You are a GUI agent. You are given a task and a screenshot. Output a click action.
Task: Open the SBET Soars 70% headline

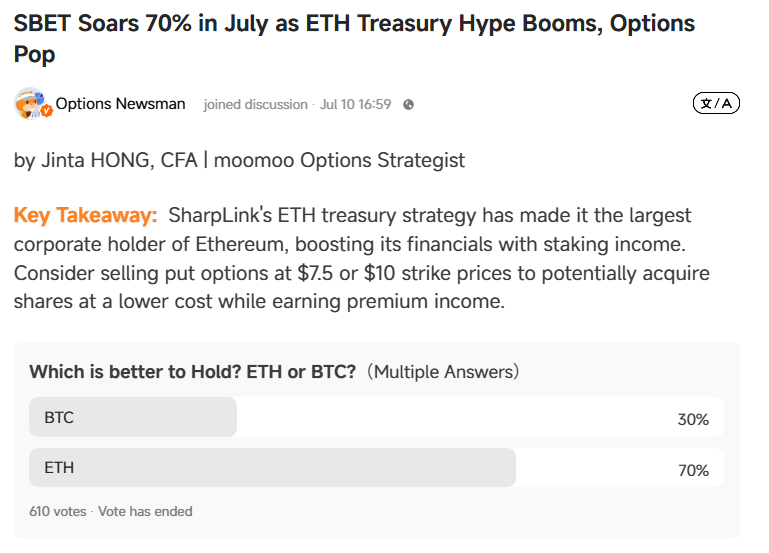click(354, 38)
